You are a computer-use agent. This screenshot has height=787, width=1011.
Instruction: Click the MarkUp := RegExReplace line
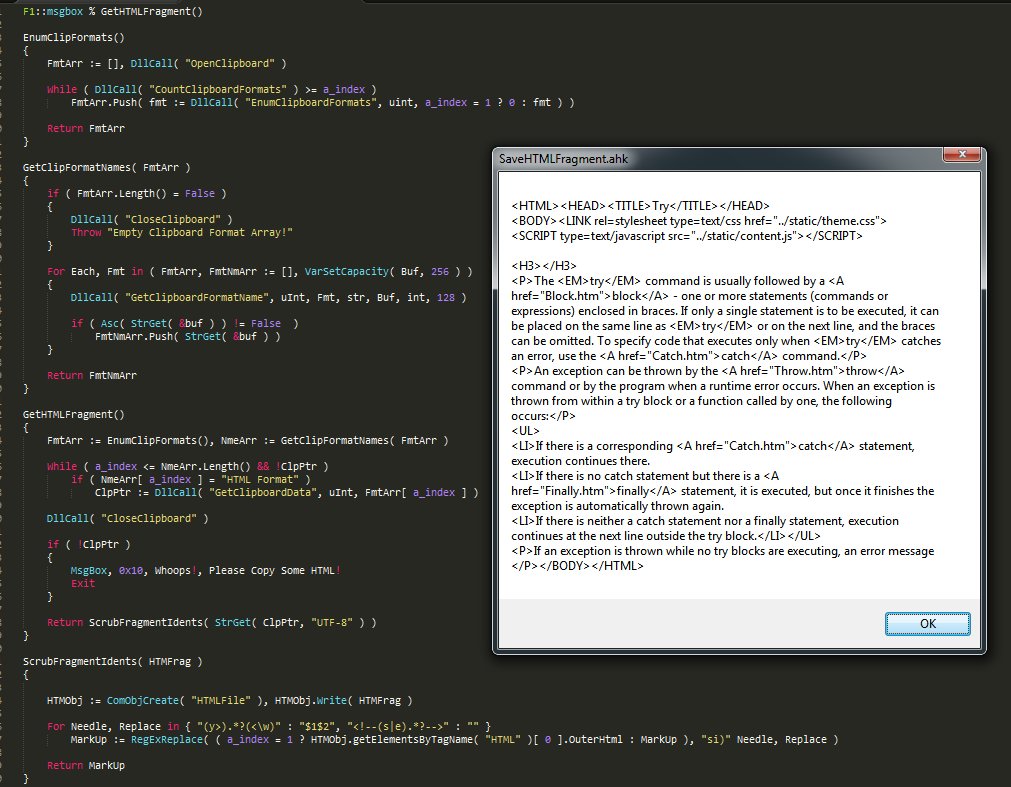pyautogui.click(x=455, y=739)
